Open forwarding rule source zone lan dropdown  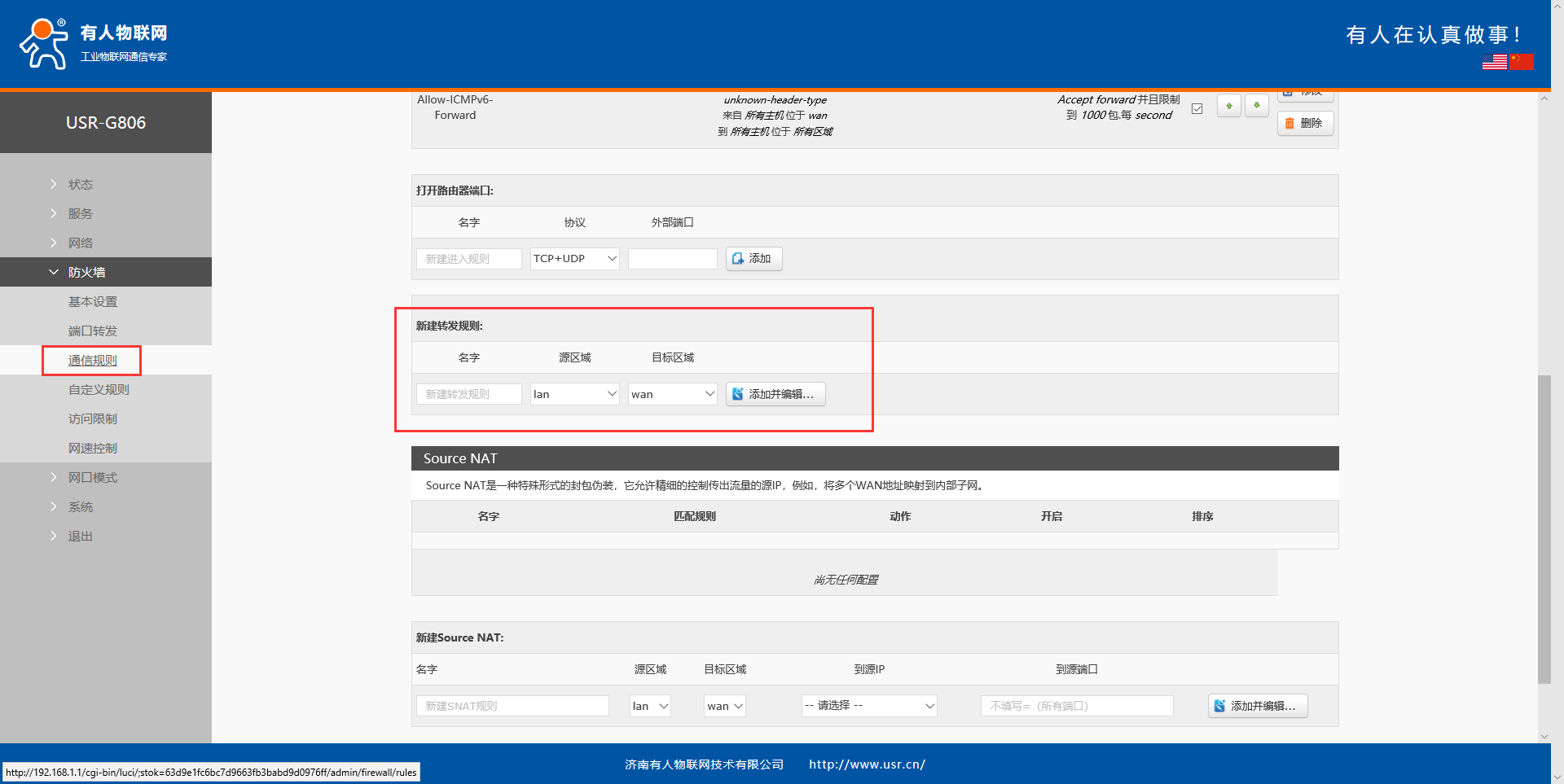click(x=574, y=394)
